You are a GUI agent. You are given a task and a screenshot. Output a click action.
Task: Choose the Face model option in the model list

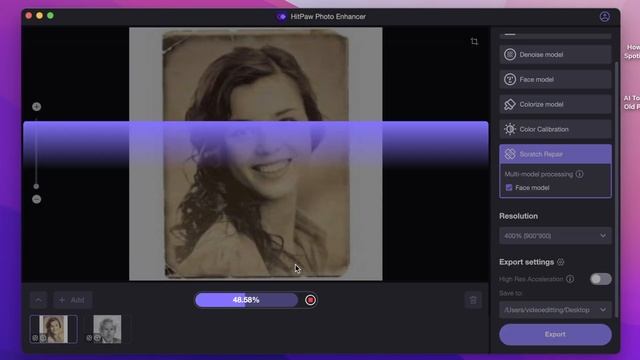tap(555, 79)
